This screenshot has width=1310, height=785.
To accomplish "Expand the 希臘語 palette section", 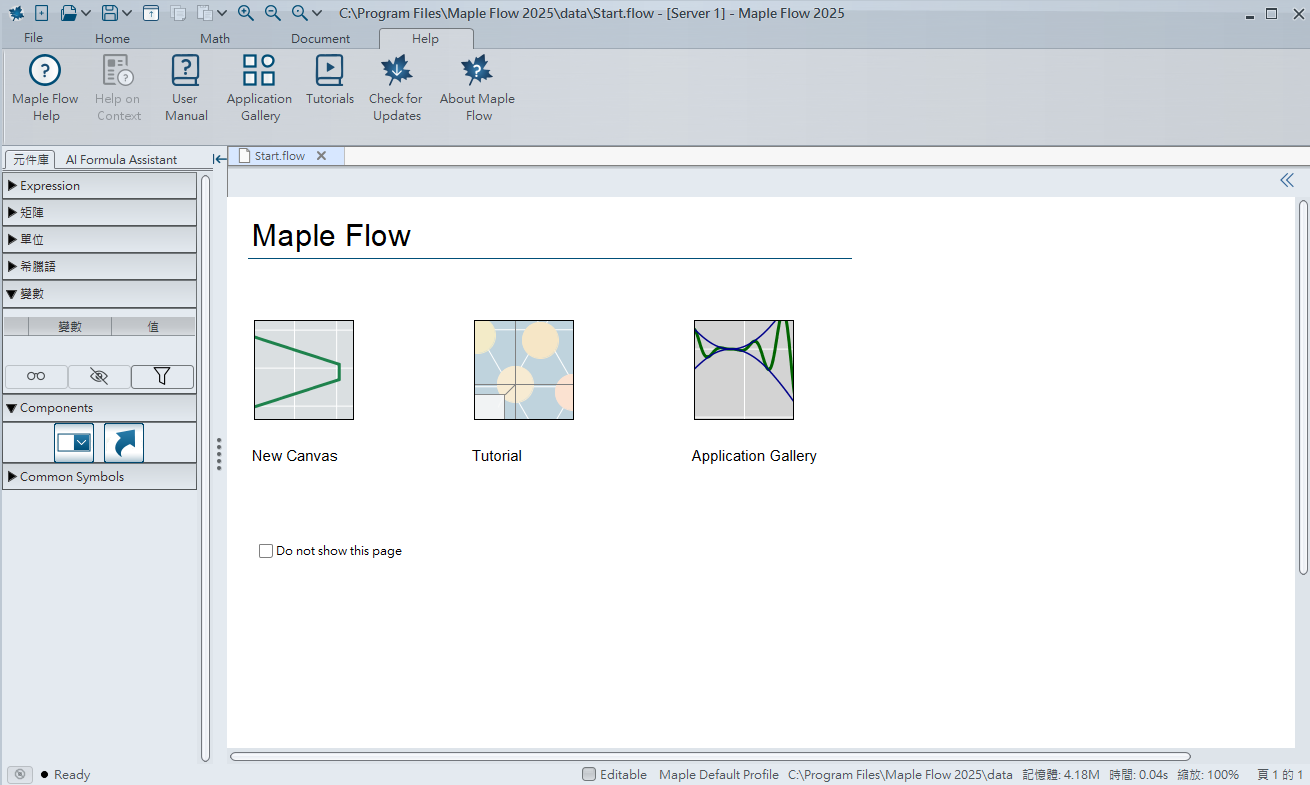I will tap(99, 267).
